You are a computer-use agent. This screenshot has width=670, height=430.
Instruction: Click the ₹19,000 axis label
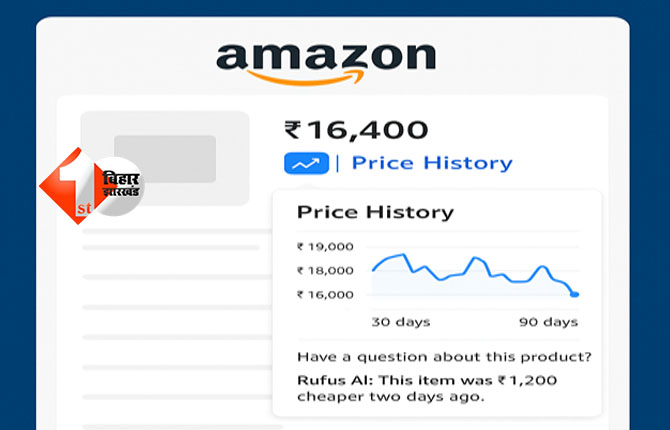325,246
